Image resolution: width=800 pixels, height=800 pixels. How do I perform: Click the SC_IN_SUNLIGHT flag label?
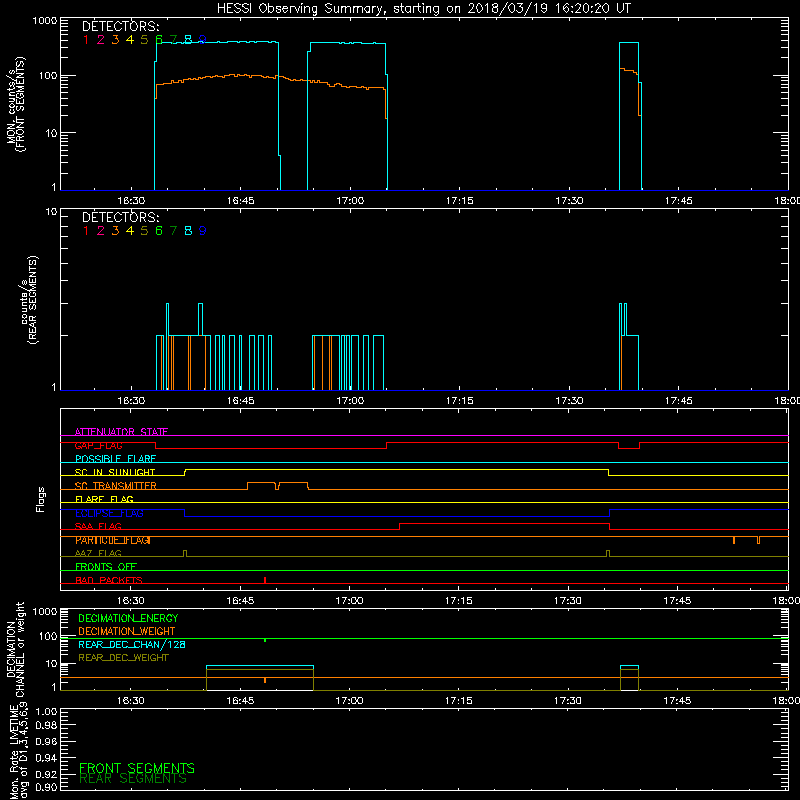pyautogui.click(x=115, y=472)
